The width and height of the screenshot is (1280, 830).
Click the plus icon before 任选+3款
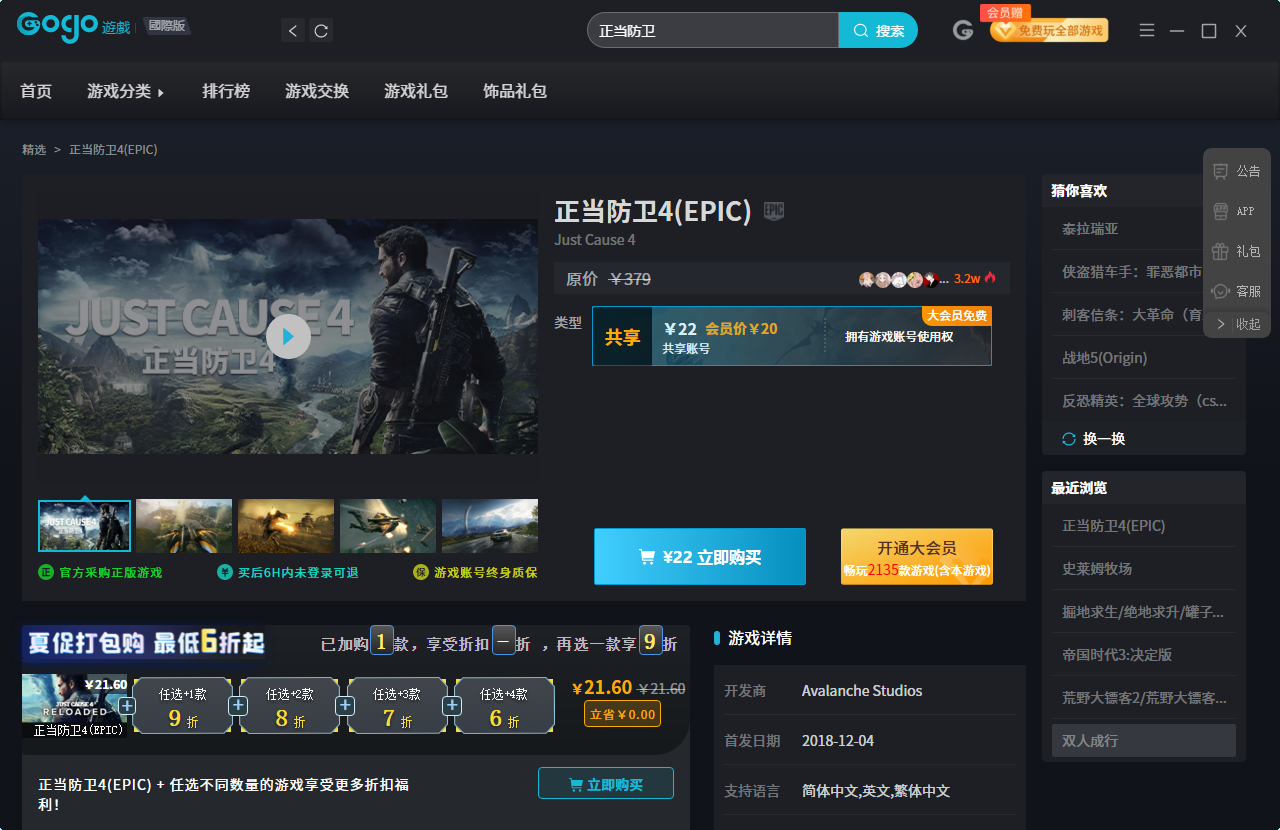point(345,706)
